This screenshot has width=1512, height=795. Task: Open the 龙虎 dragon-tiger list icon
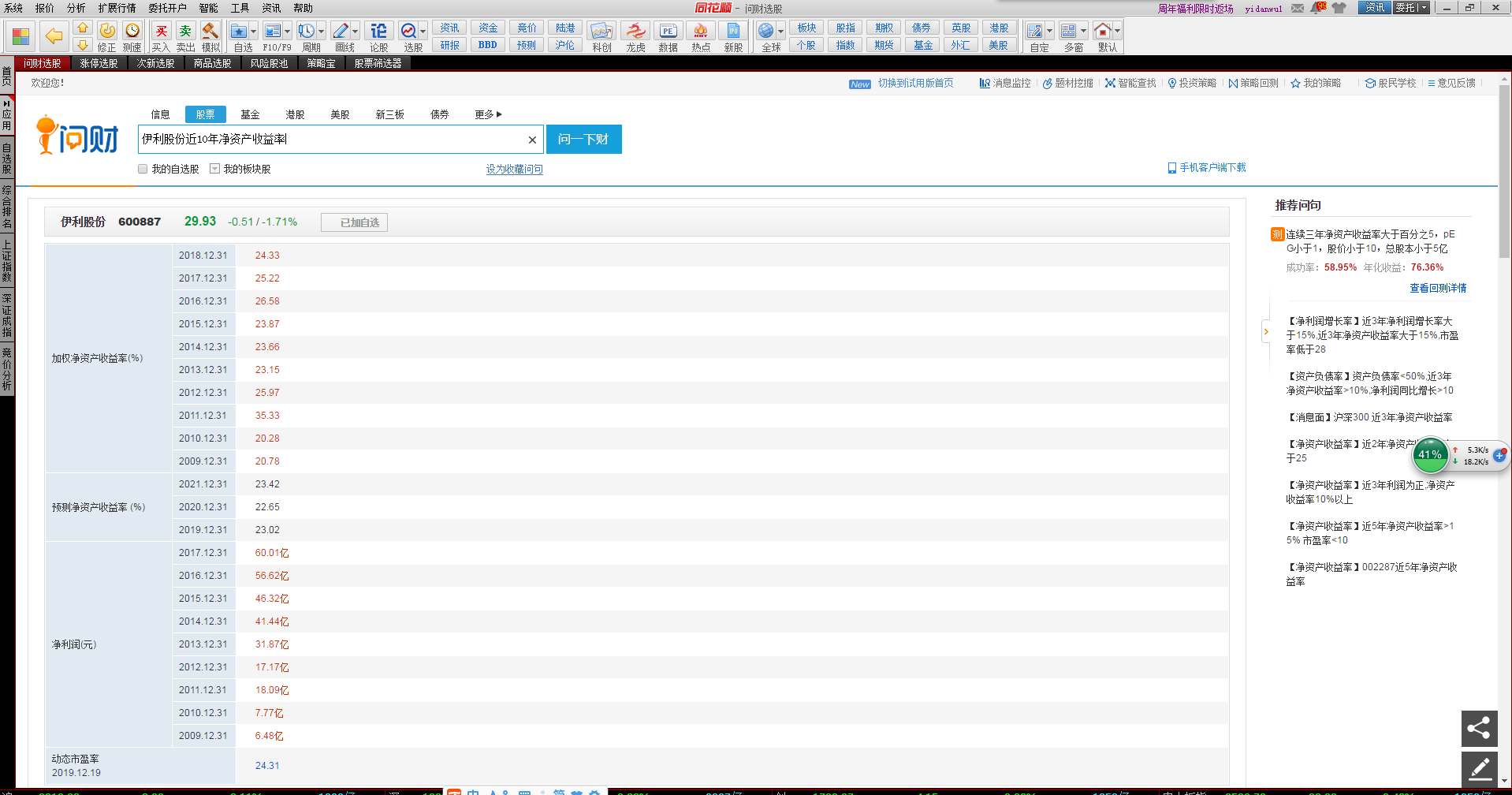[635, 36]
